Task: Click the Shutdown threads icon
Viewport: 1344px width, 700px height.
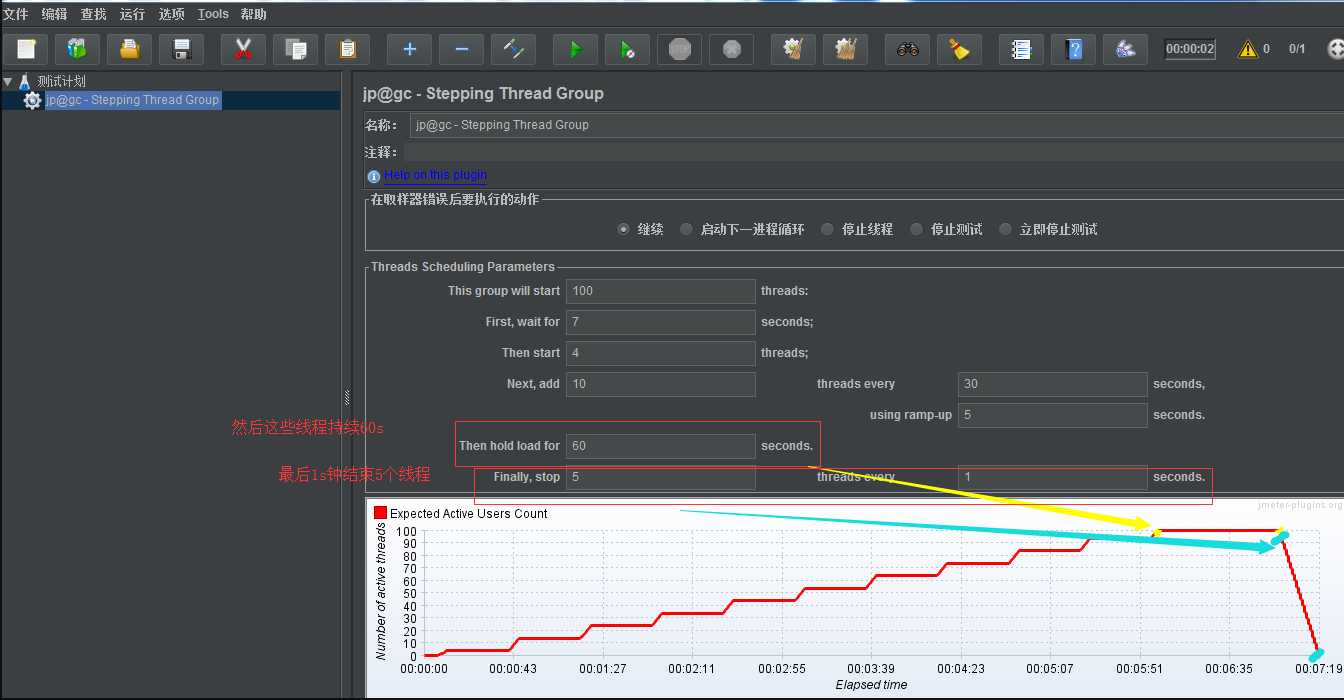Action: [x=731, y=49]
